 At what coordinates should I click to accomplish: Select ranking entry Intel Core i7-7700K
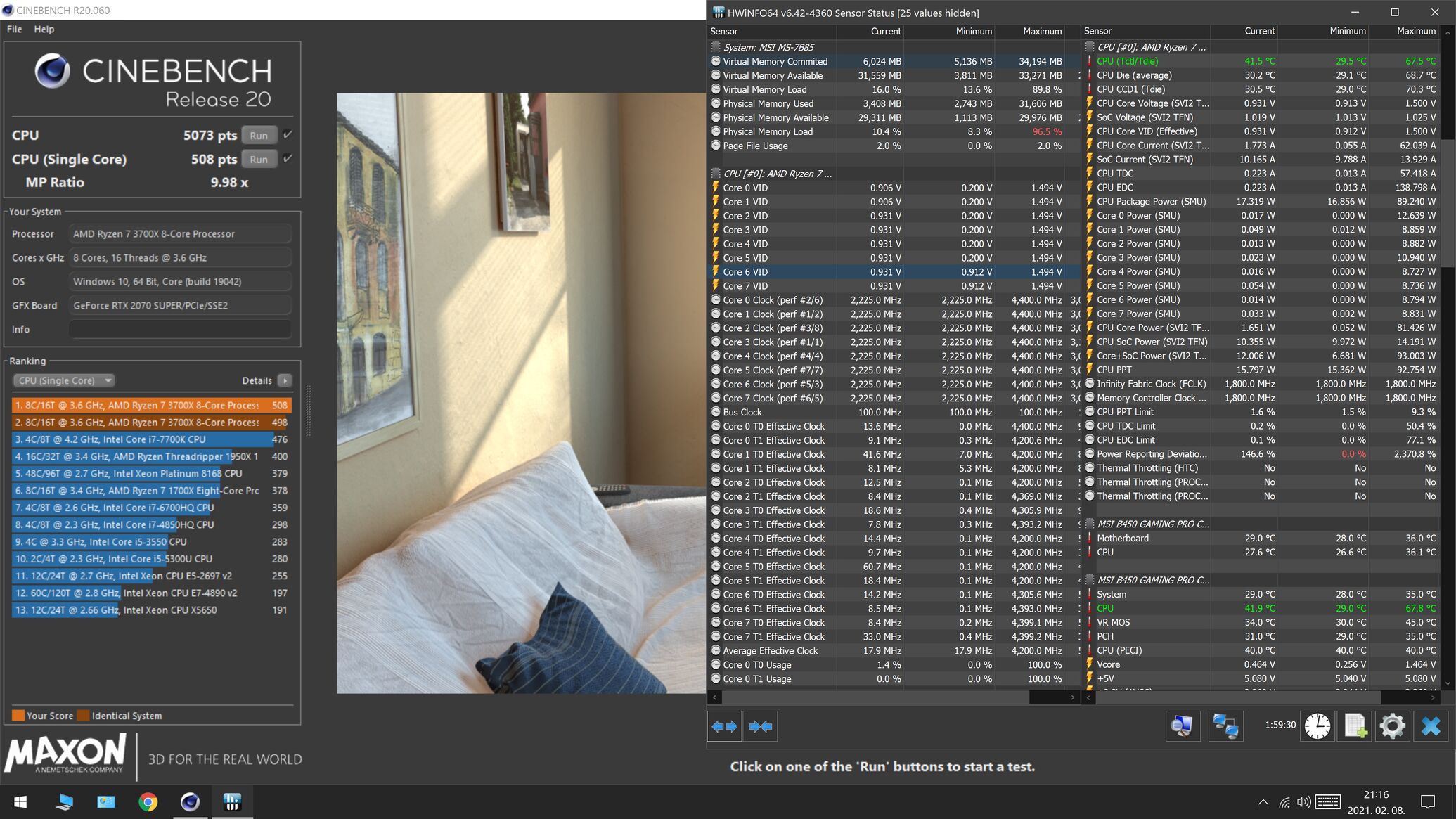152,439
